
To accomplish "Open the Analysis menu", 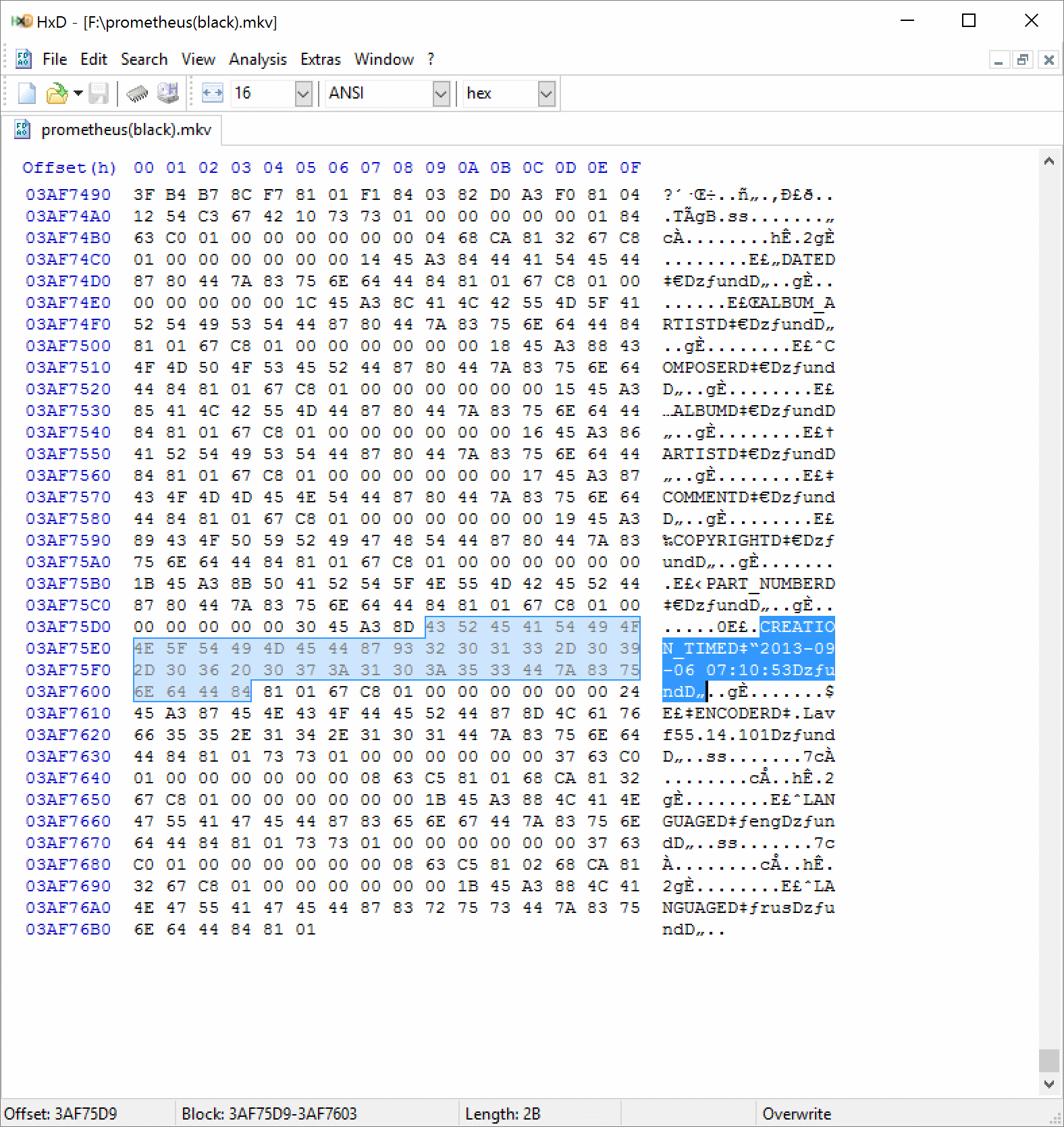I will pos(258,59).
